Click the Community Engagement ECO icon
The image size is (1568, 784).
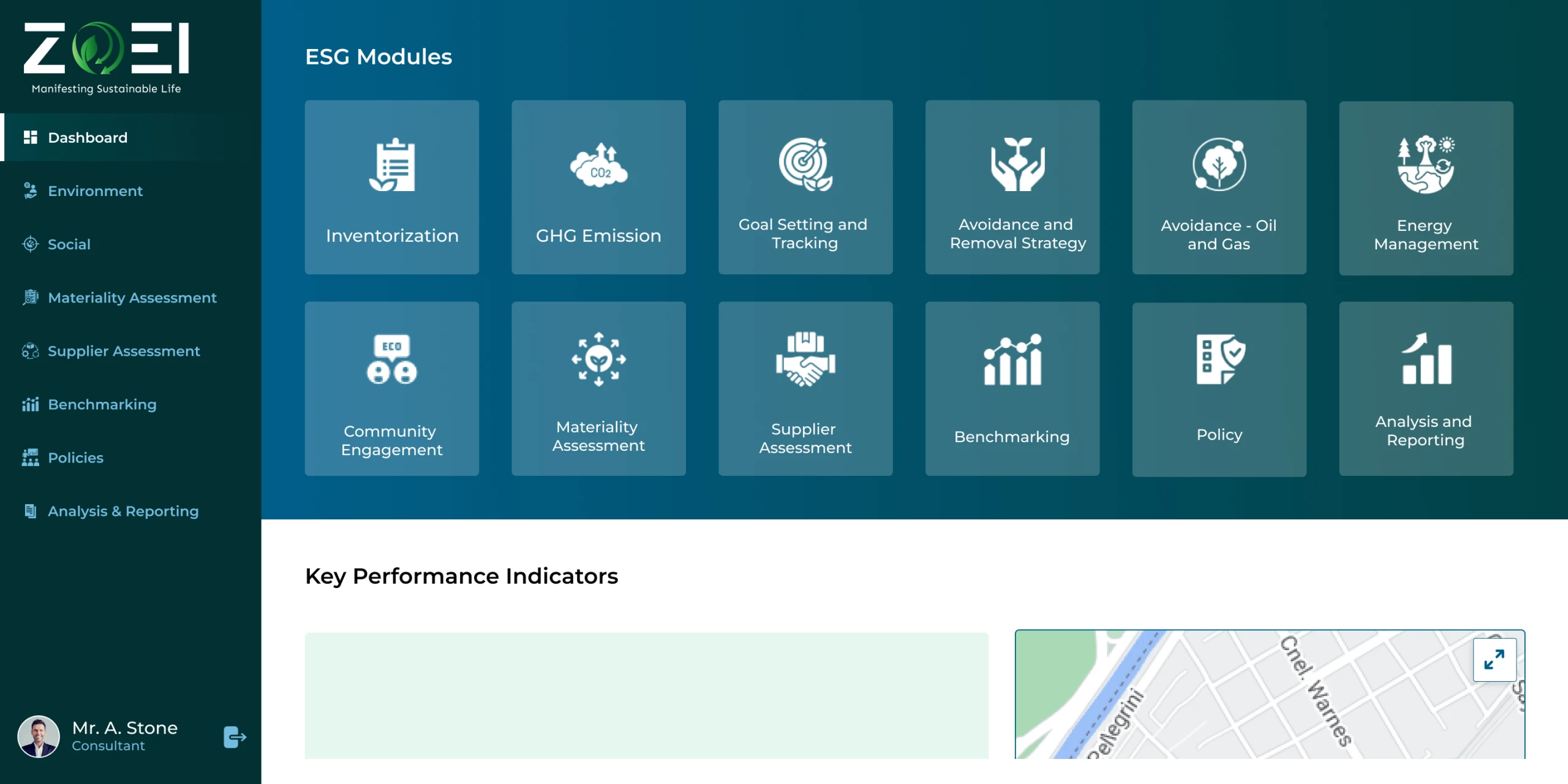tap(392, 359)
